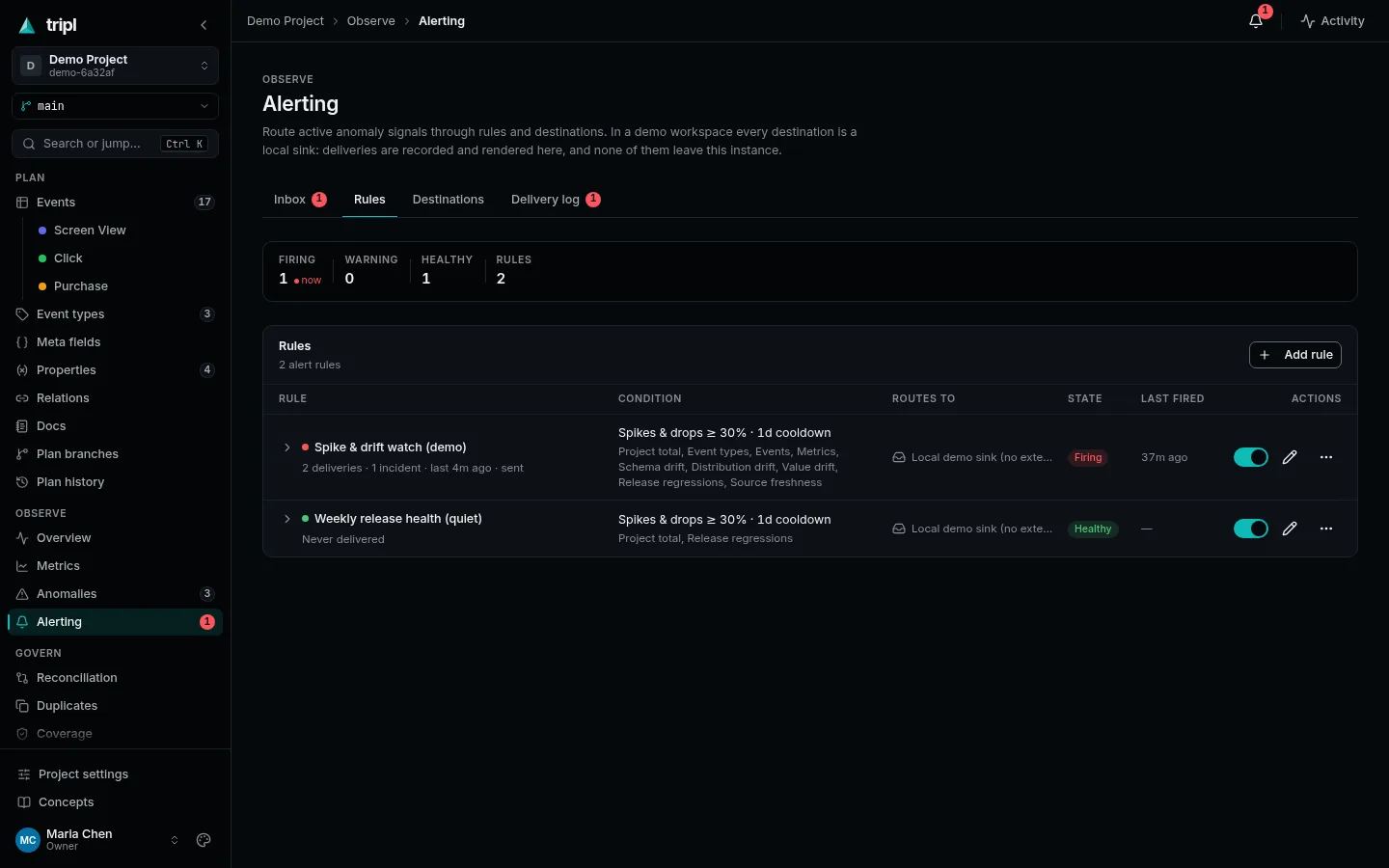Click Weekly rule's Local demo sink route
The height and width of the screenshot is (868, 1389).
pos(972,529)
